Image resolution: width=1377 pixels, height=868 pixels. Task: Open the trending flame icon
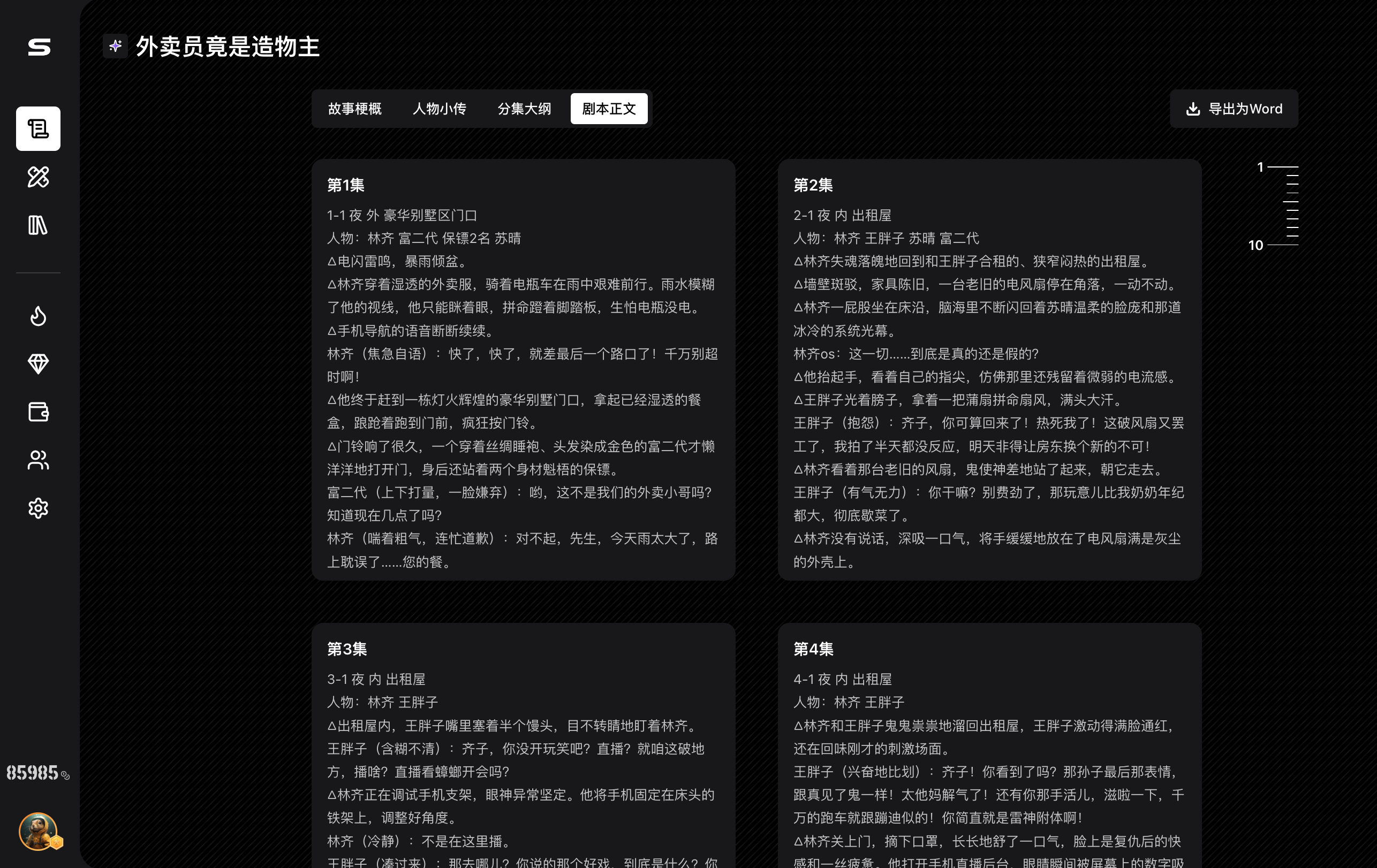[x=39, y=315]
